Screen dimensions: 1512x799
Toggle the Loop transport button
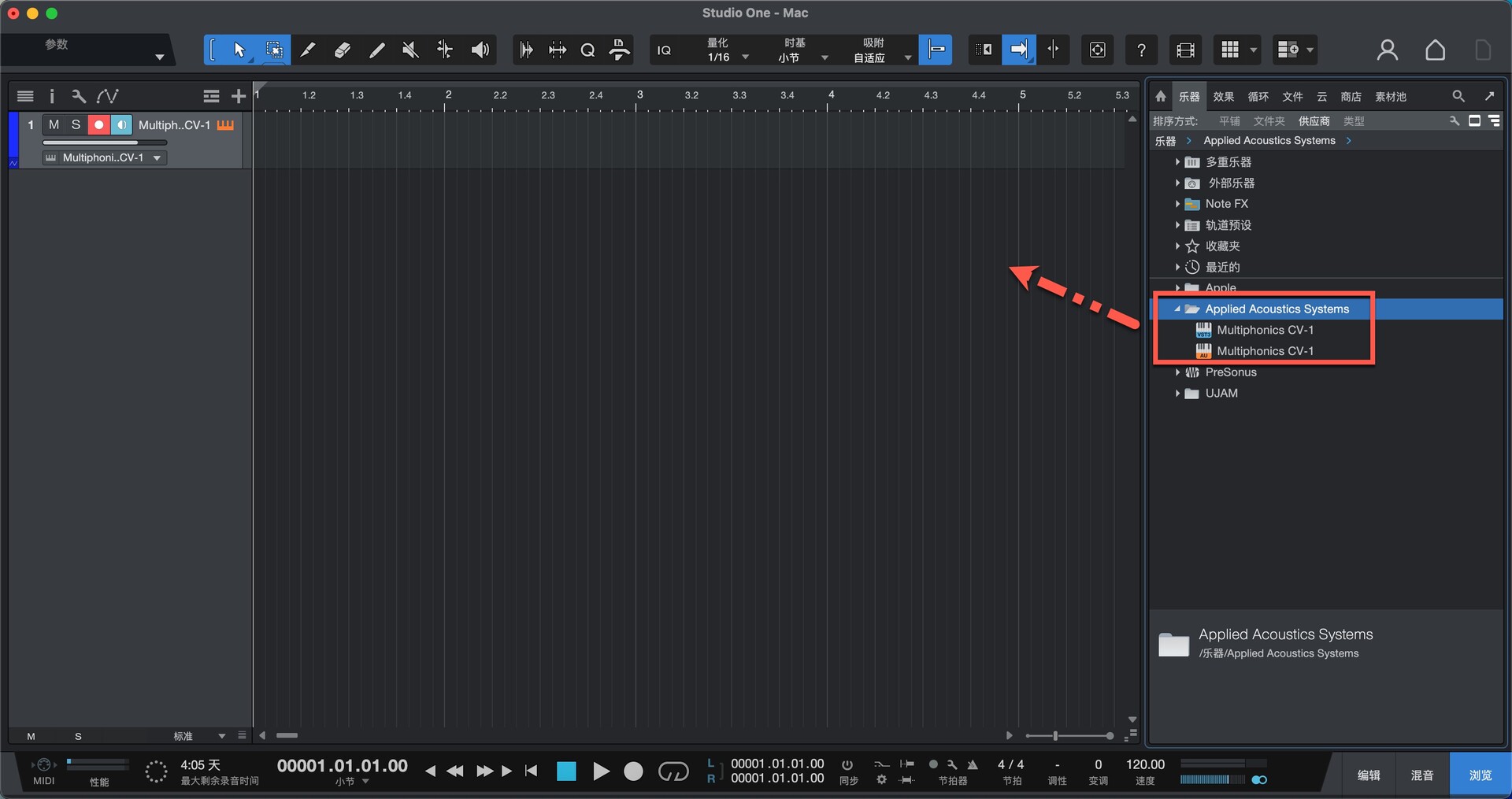673,771
